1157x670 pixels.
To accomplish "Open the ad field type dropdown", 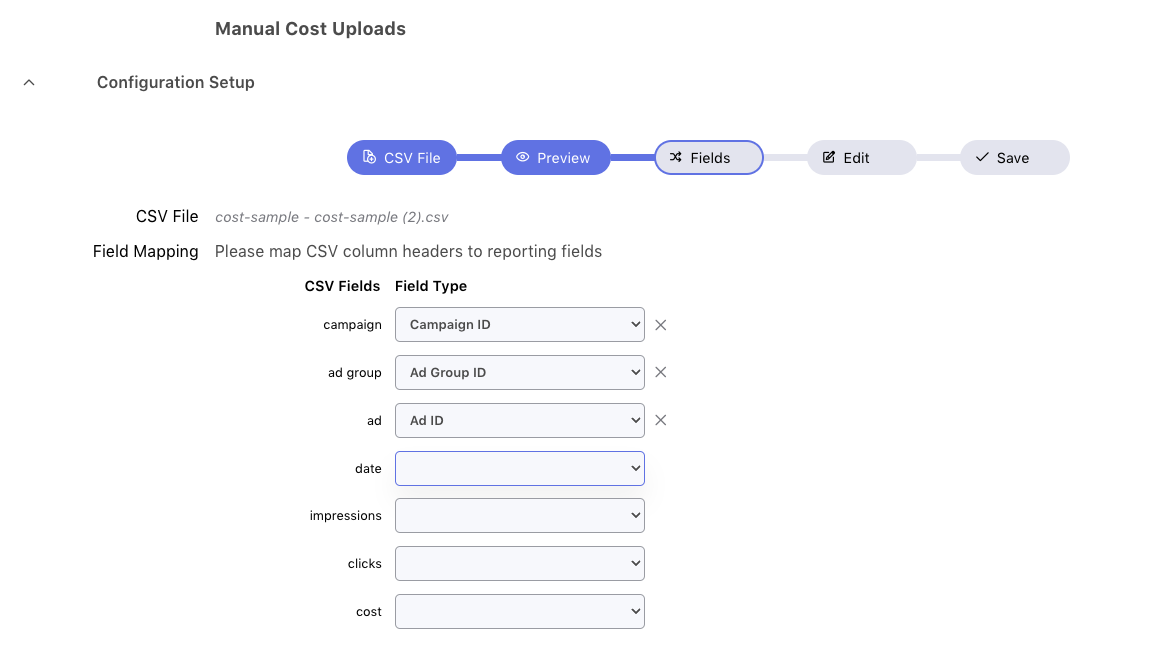I will (x=519, y=421).
